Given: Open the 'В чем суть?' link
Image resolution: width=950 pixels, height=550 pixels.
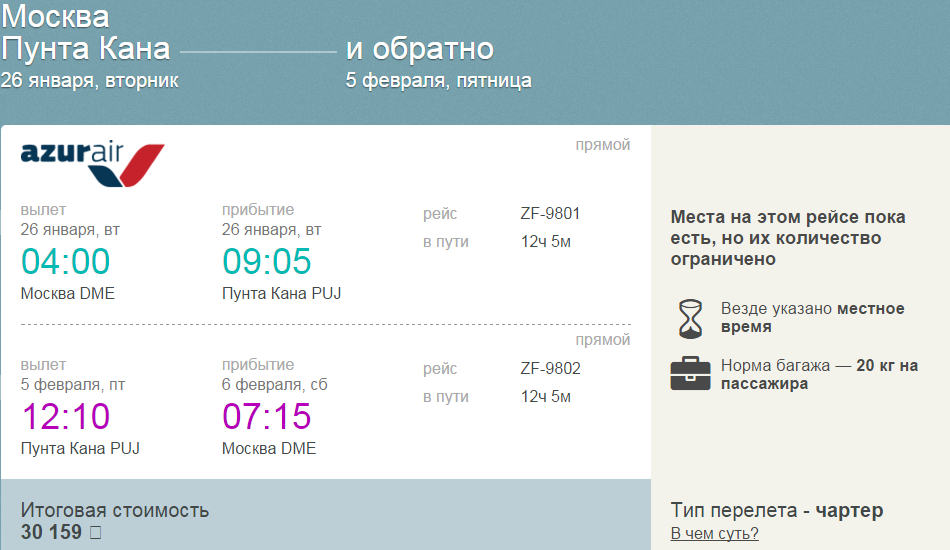Looking at the screenshot, I should tap(714, 534).
